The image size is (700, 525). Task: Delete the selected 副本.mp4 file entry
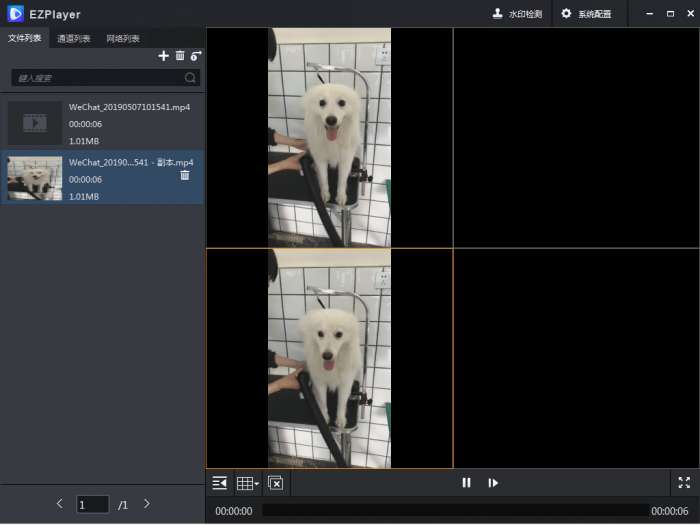pos(185,175)
